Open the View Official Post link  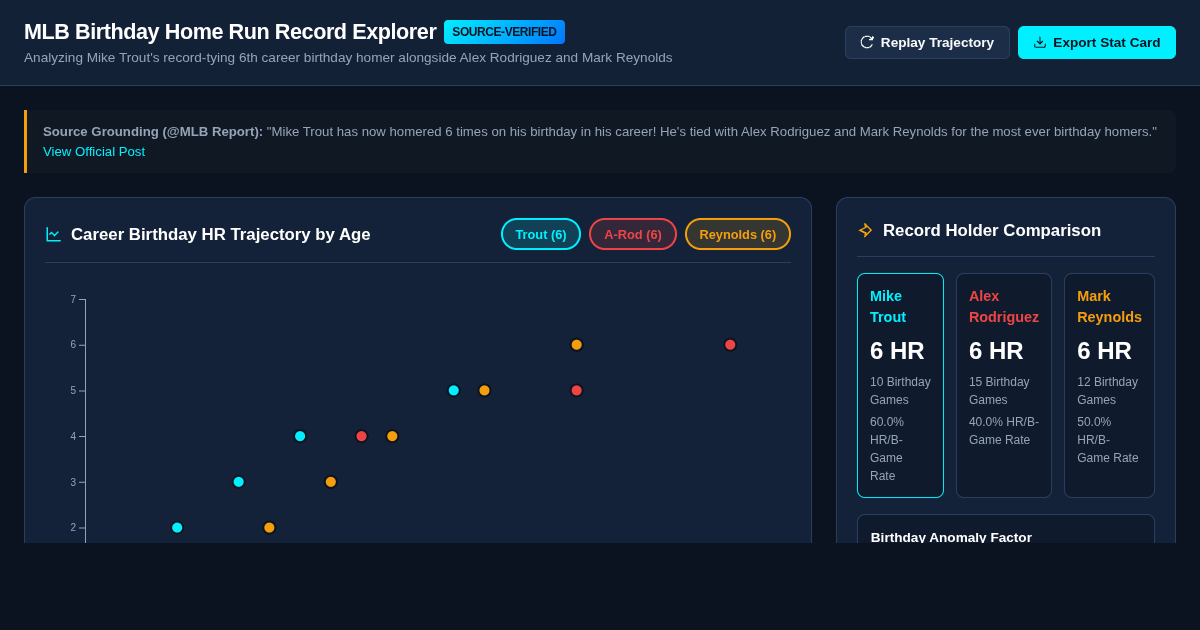94,152
